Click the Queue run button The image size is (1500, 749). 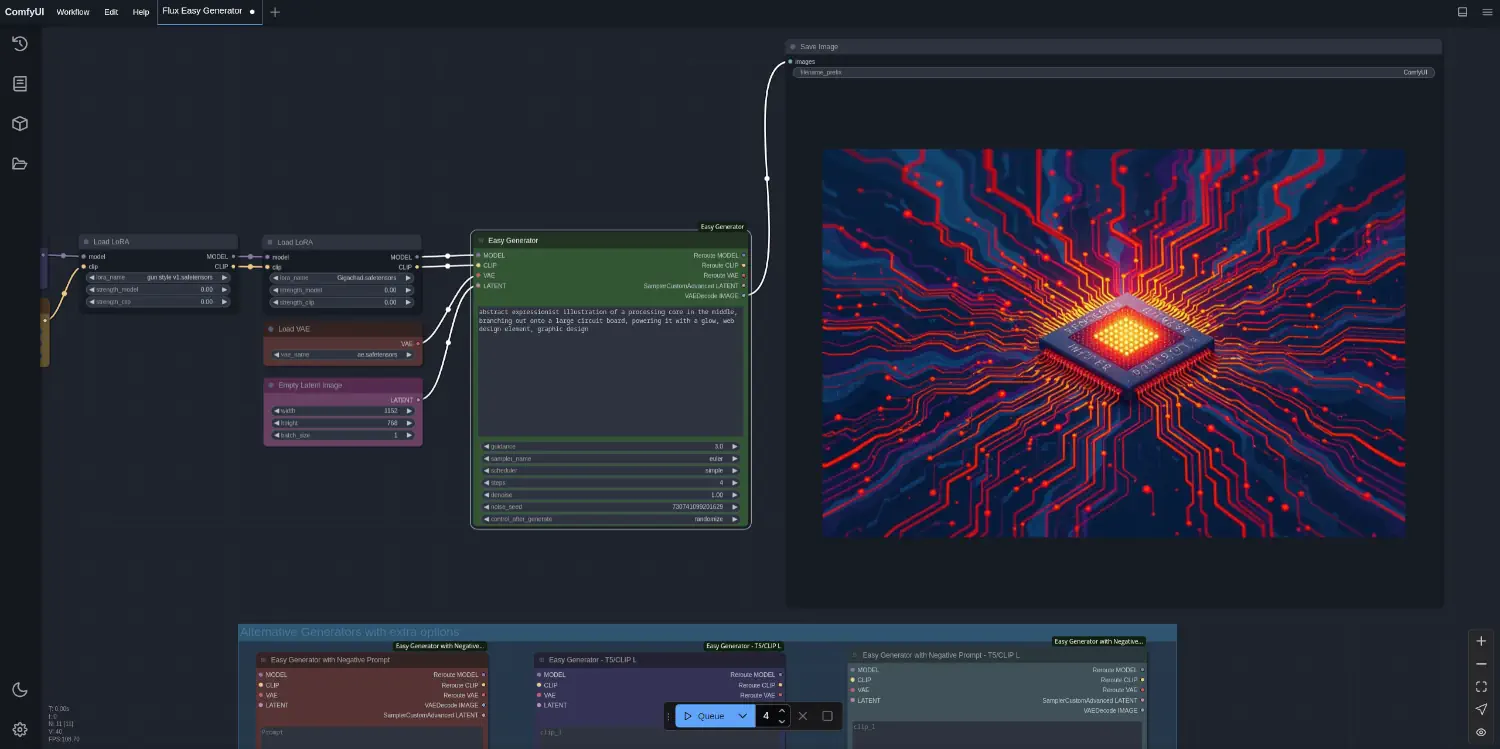point(704,716)
